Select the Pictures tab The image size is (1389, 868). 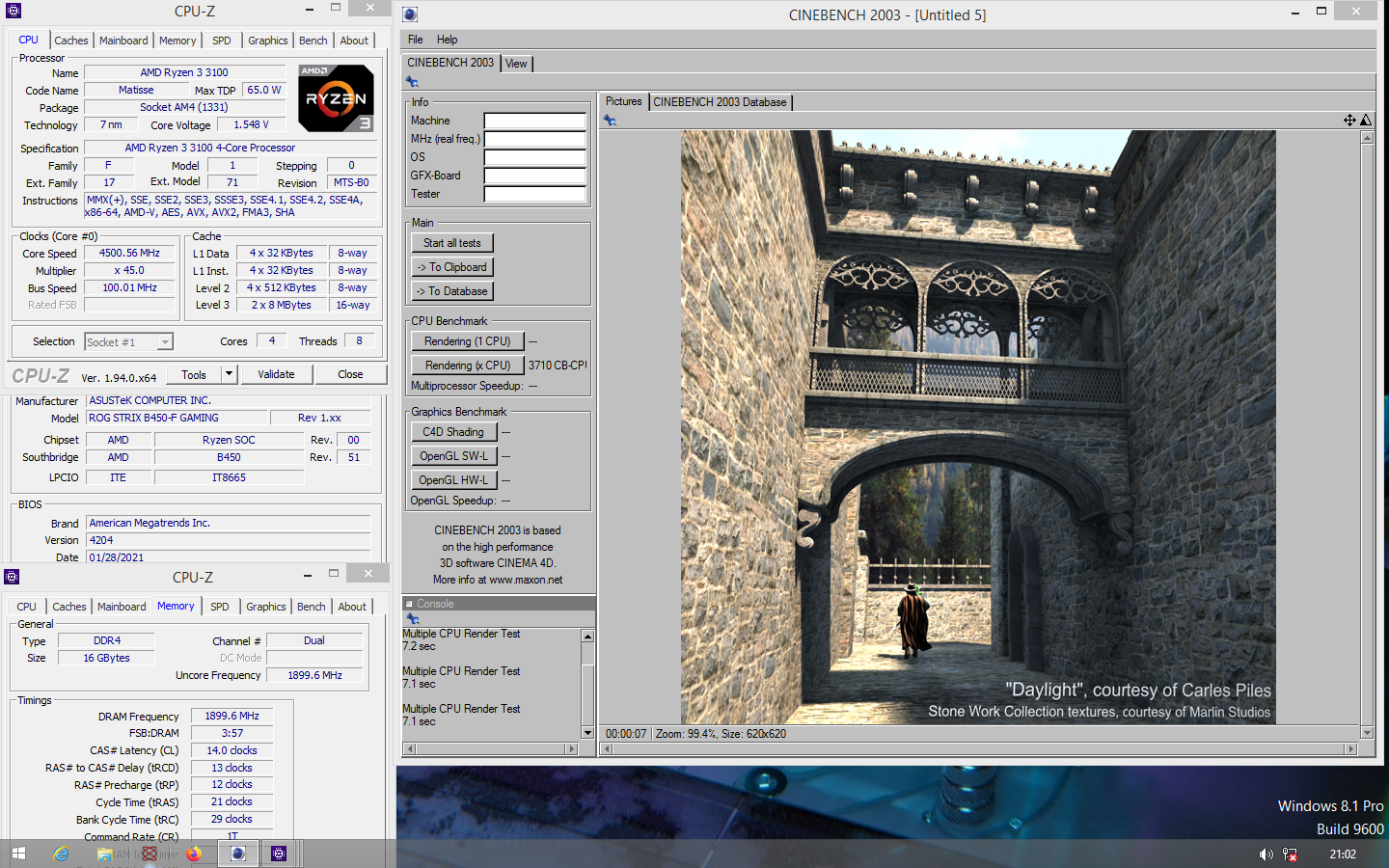[623, 101]
